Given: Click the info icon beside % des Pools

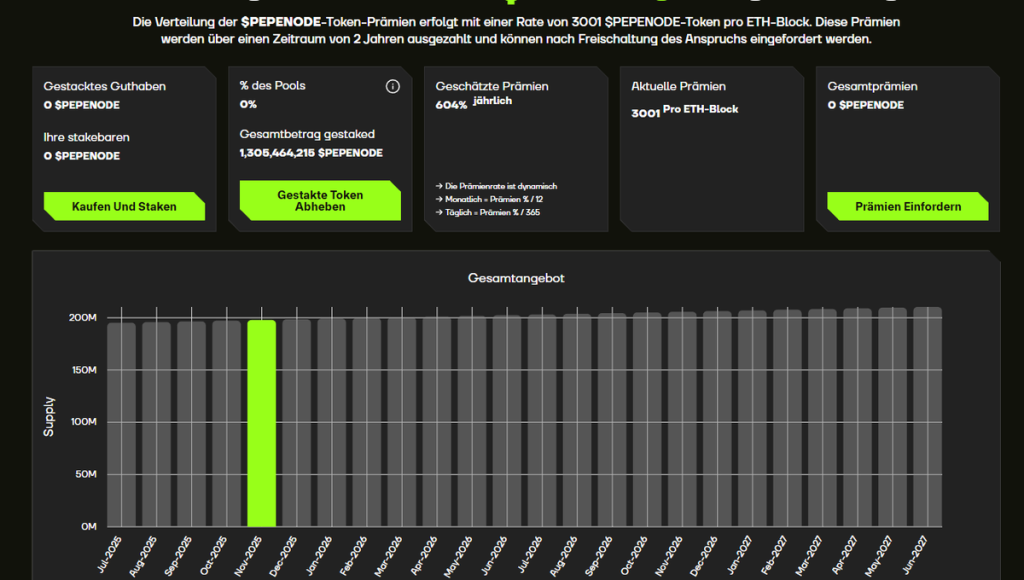Looking at the screenshot, I should click(393, 87).
